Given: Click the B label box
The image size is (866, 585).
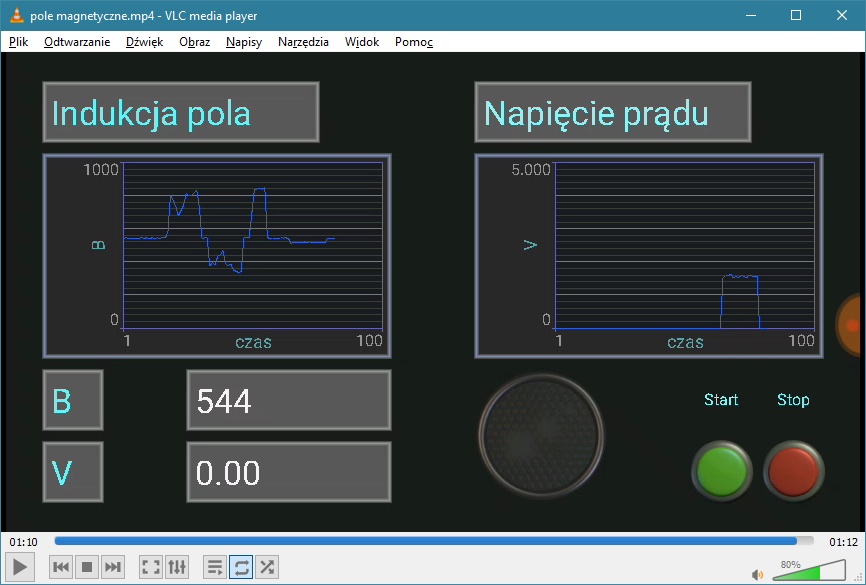Looking at the screenshot, I should coord(73,400).
